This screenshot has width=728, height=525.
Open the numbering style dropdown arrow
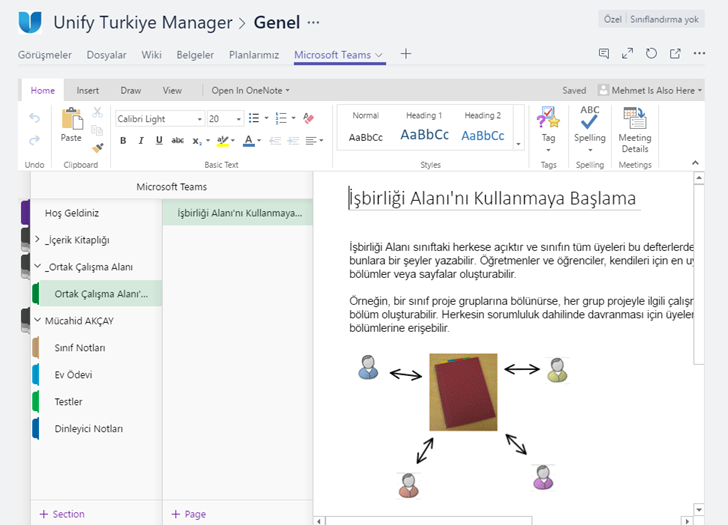[293, 118]
